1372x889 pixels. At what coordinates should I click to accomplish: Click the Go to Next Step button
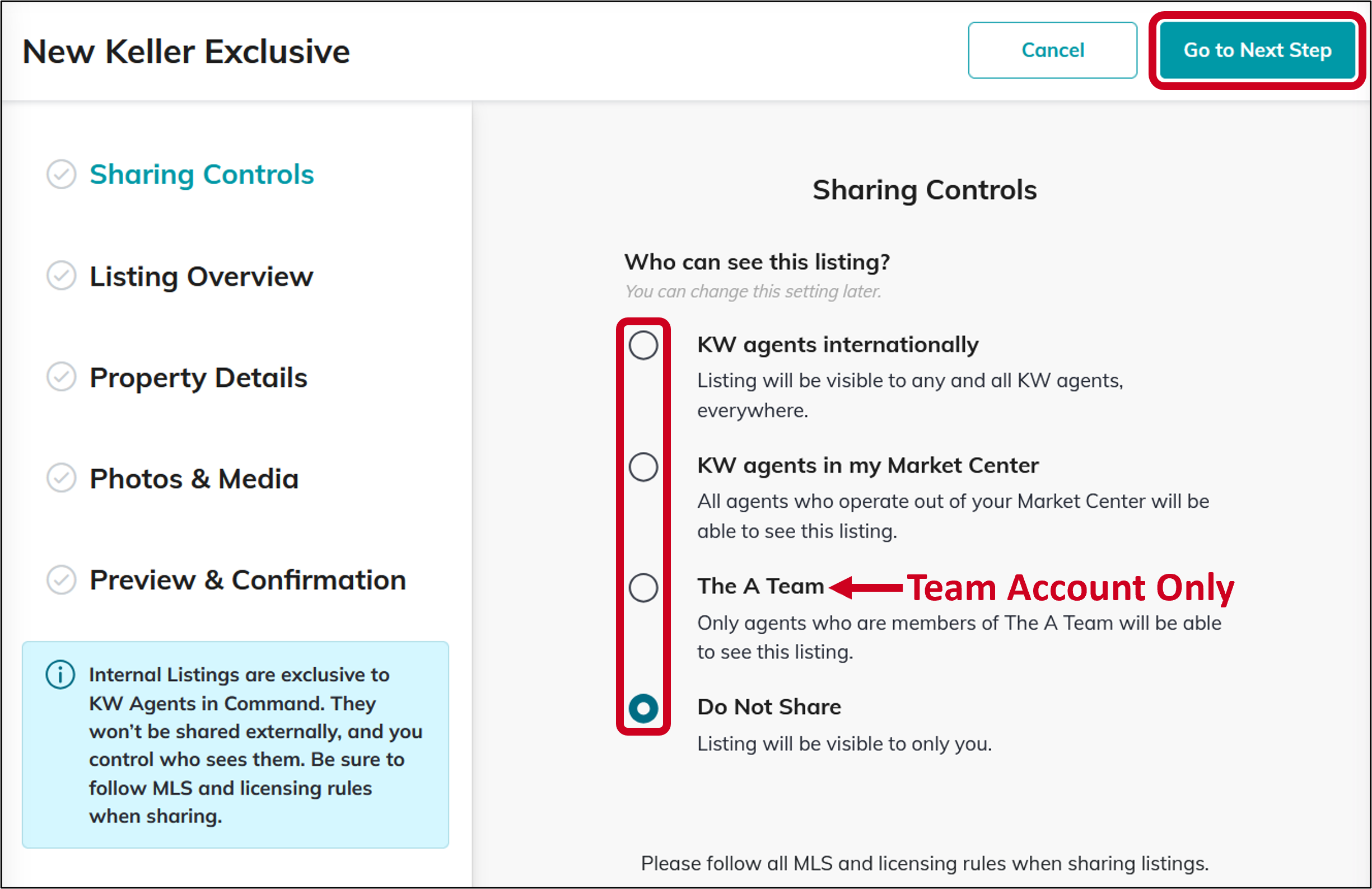pos(1257,50)
